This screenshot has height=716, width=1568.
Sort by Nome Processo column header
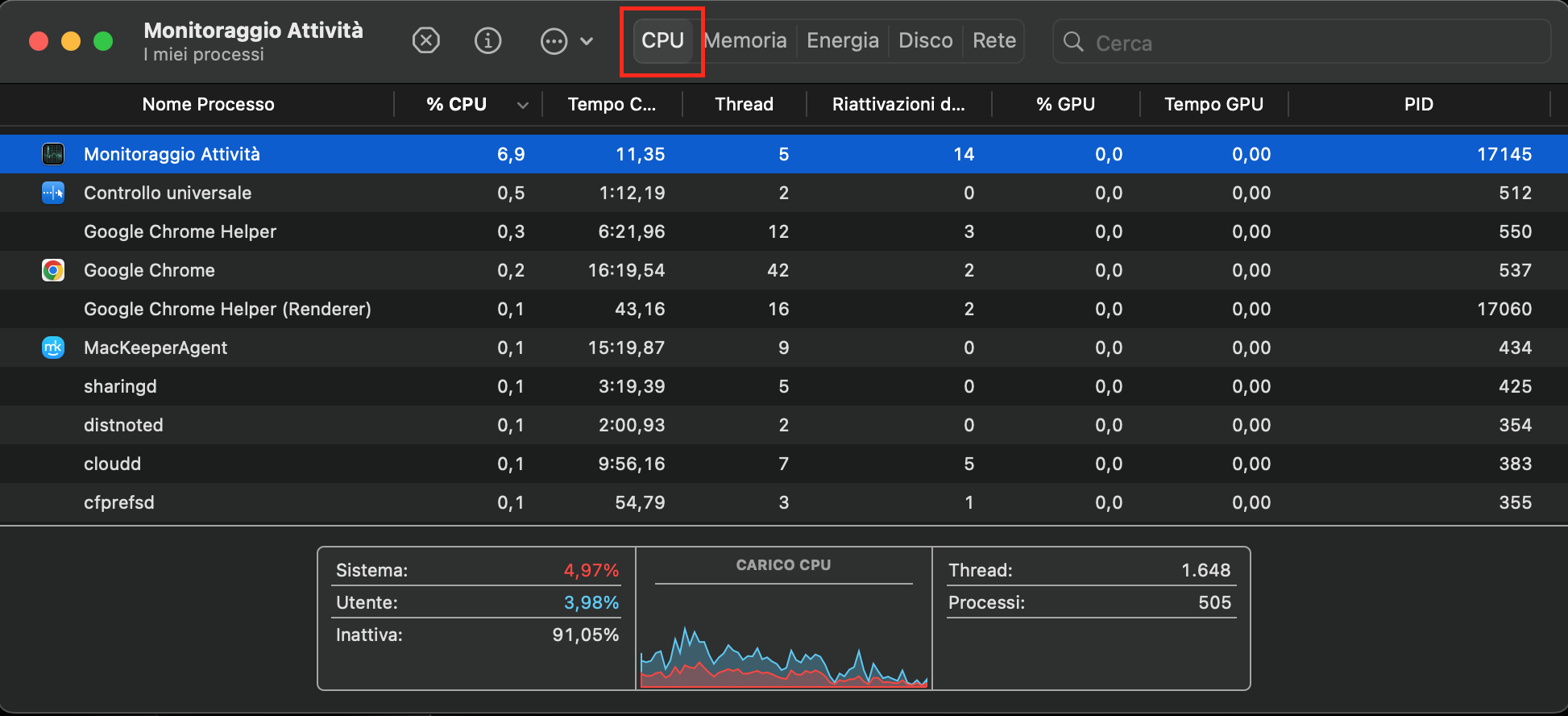pyautogui.click(x=209, y=104)
